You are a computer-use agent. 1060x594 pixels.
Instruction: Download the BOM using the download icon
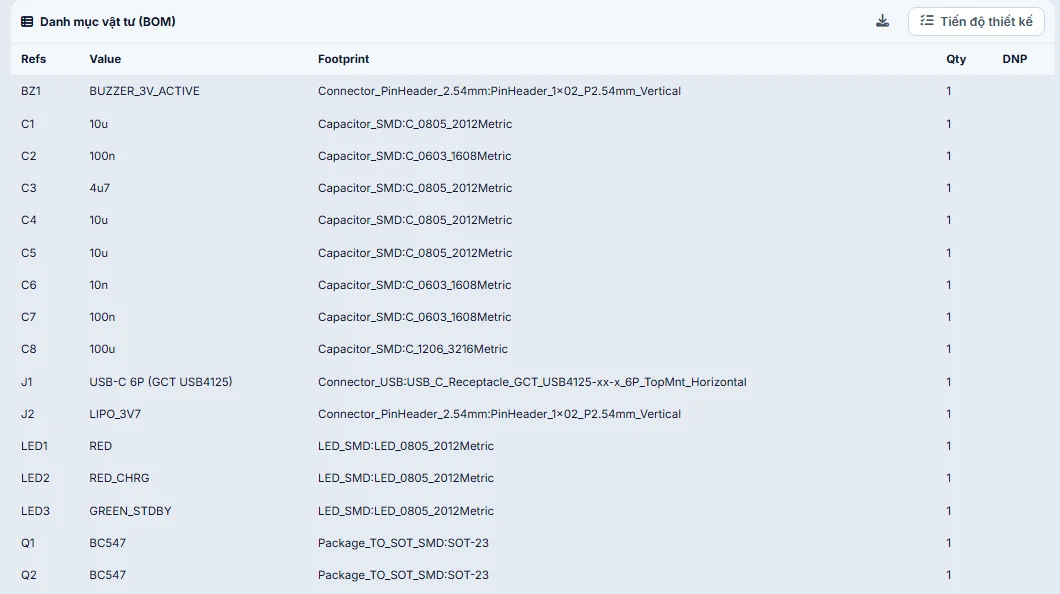point(882,21)
